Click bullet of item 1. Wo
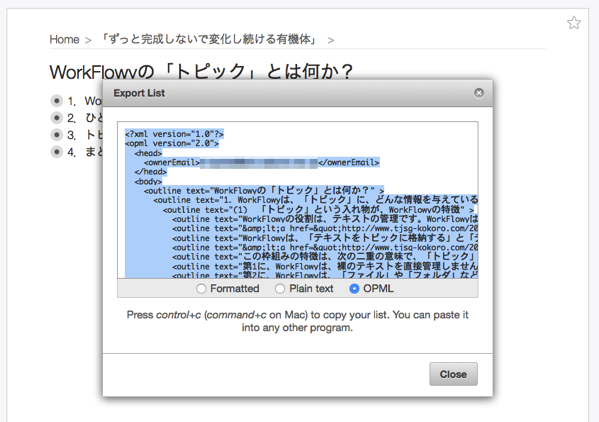Screen dimensions: 599x422 point(57,101)
